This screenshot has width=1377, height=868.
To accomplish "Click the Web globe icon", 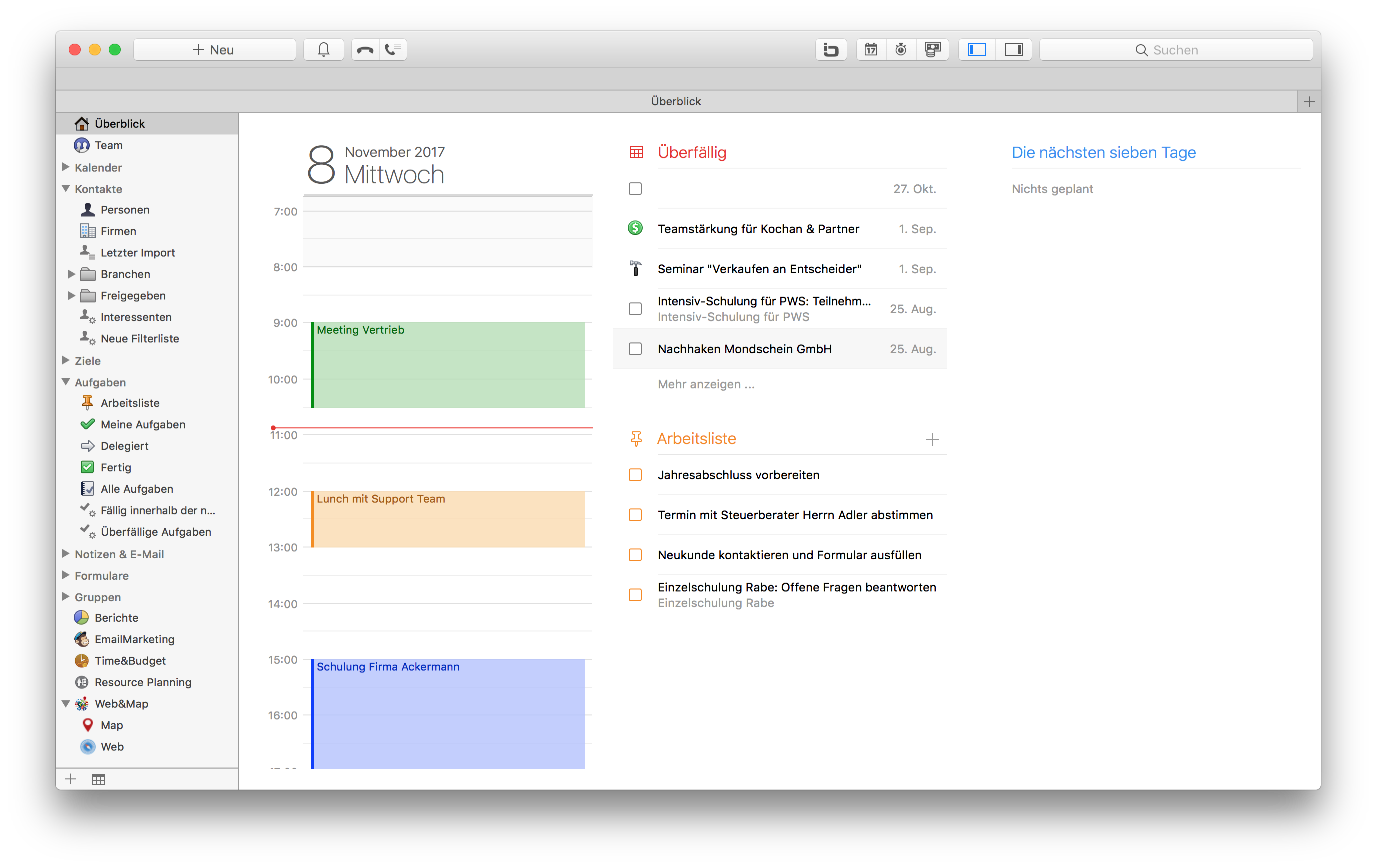I will (x=87, y=747).
